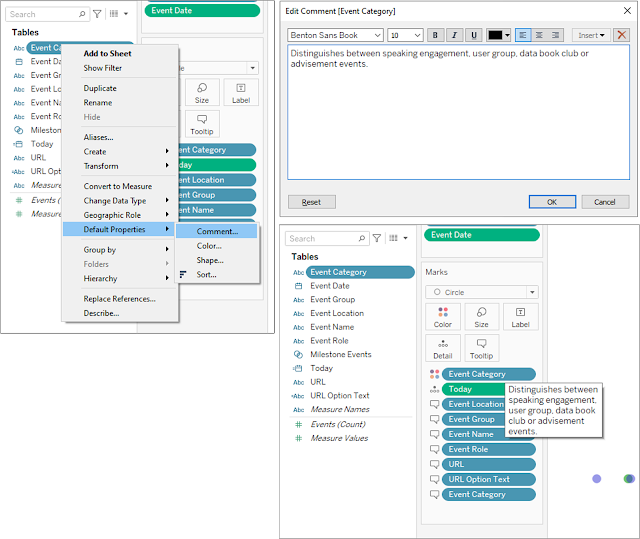Click the URL Option Text pill in Marks

(489, 479)
